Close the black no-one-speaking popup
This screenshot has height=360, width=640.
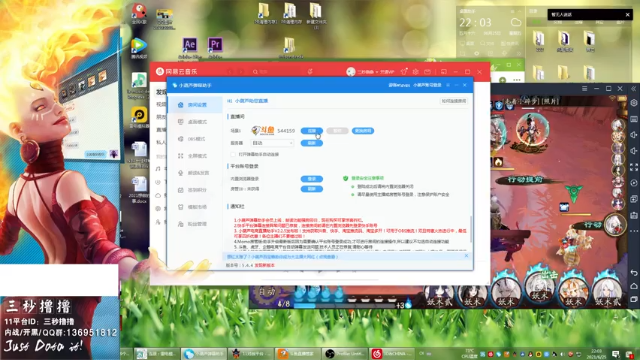[627, 15]
